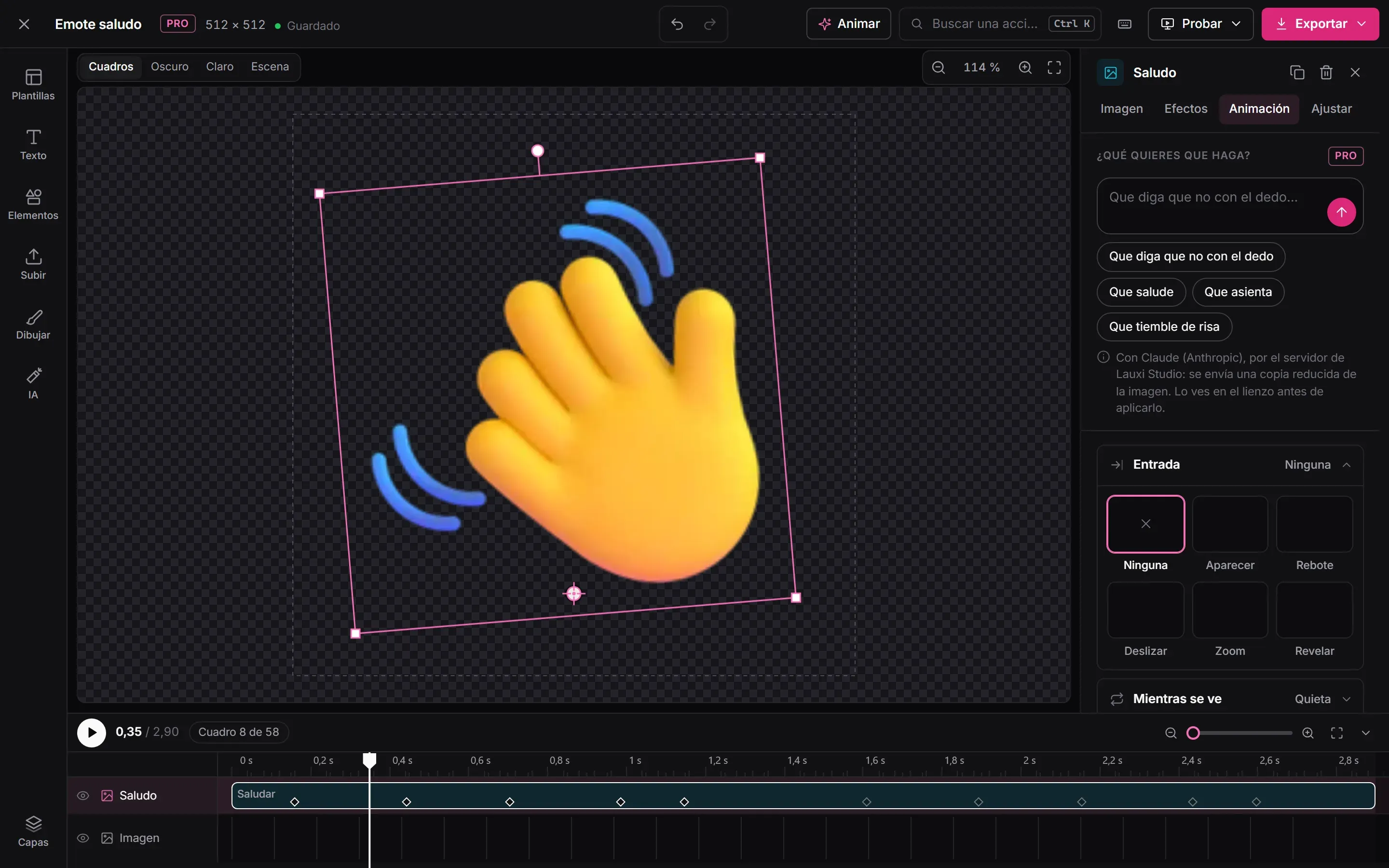Open keyboard shortcuts icon
Image resolution: width=1389 pixels, height=868 pixels.
[x=1124, y=24]
